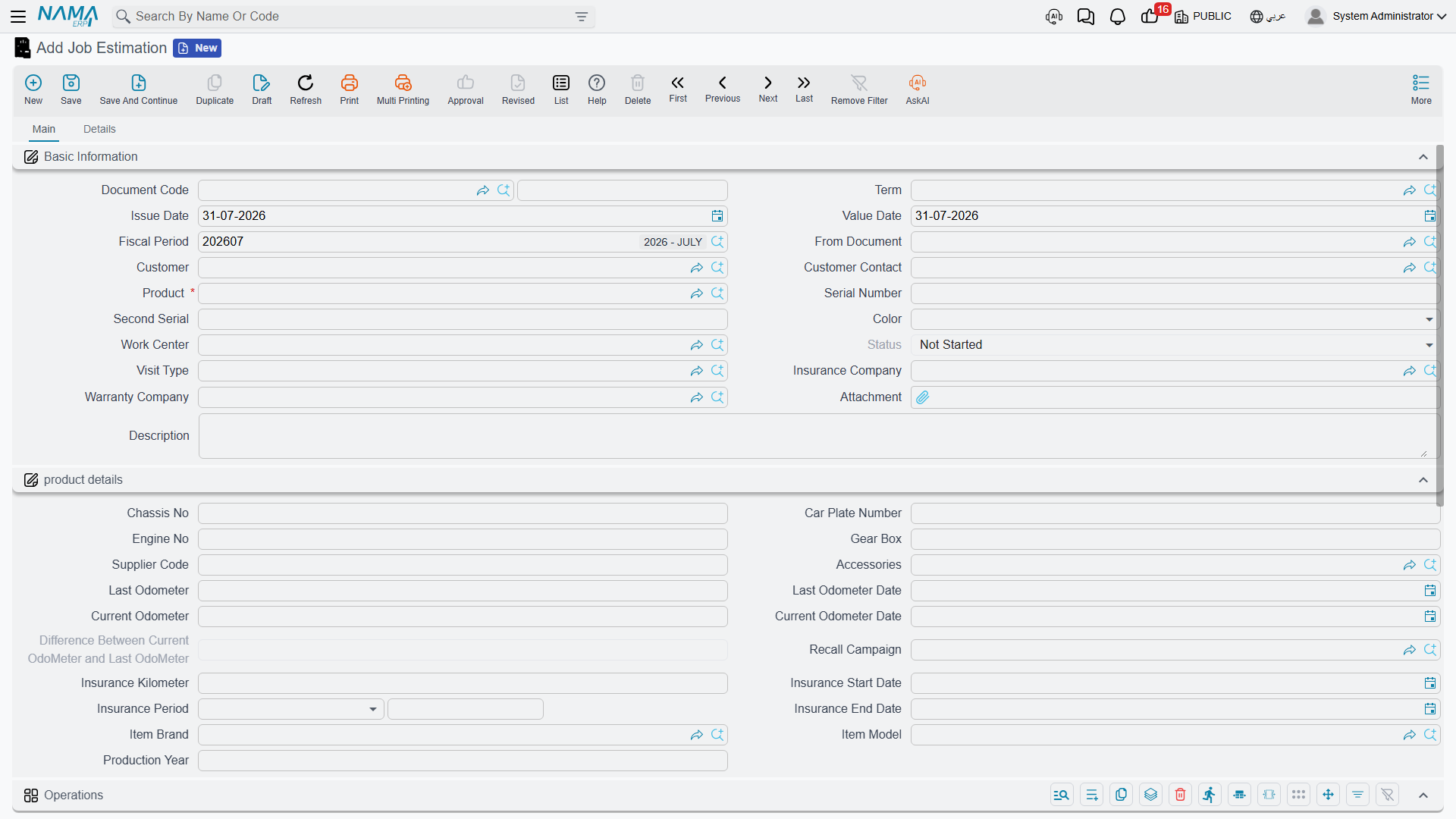
Task: Open Help
Action: pos(597,89)
